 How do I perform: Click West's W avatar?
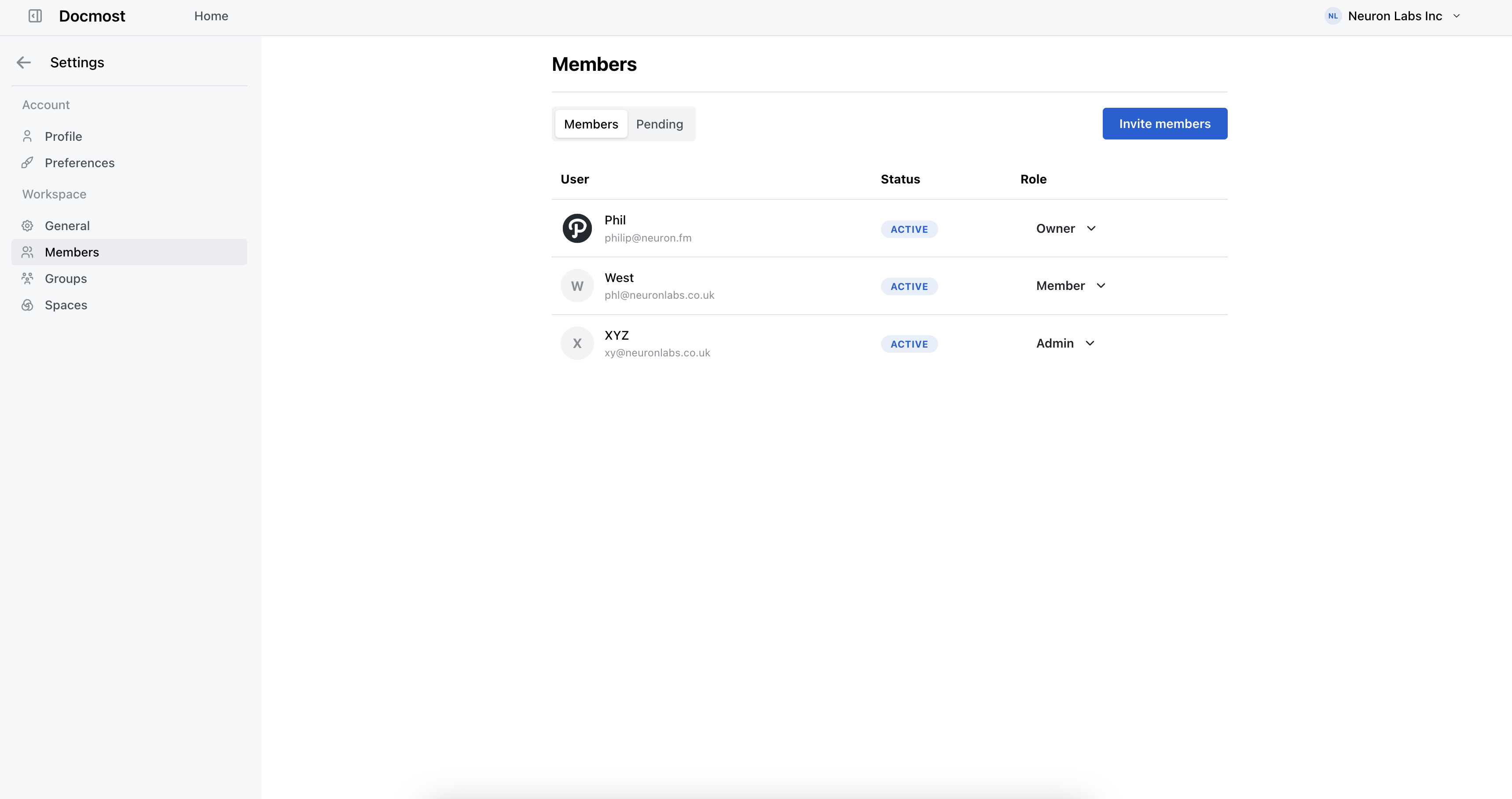coord(577,286)
